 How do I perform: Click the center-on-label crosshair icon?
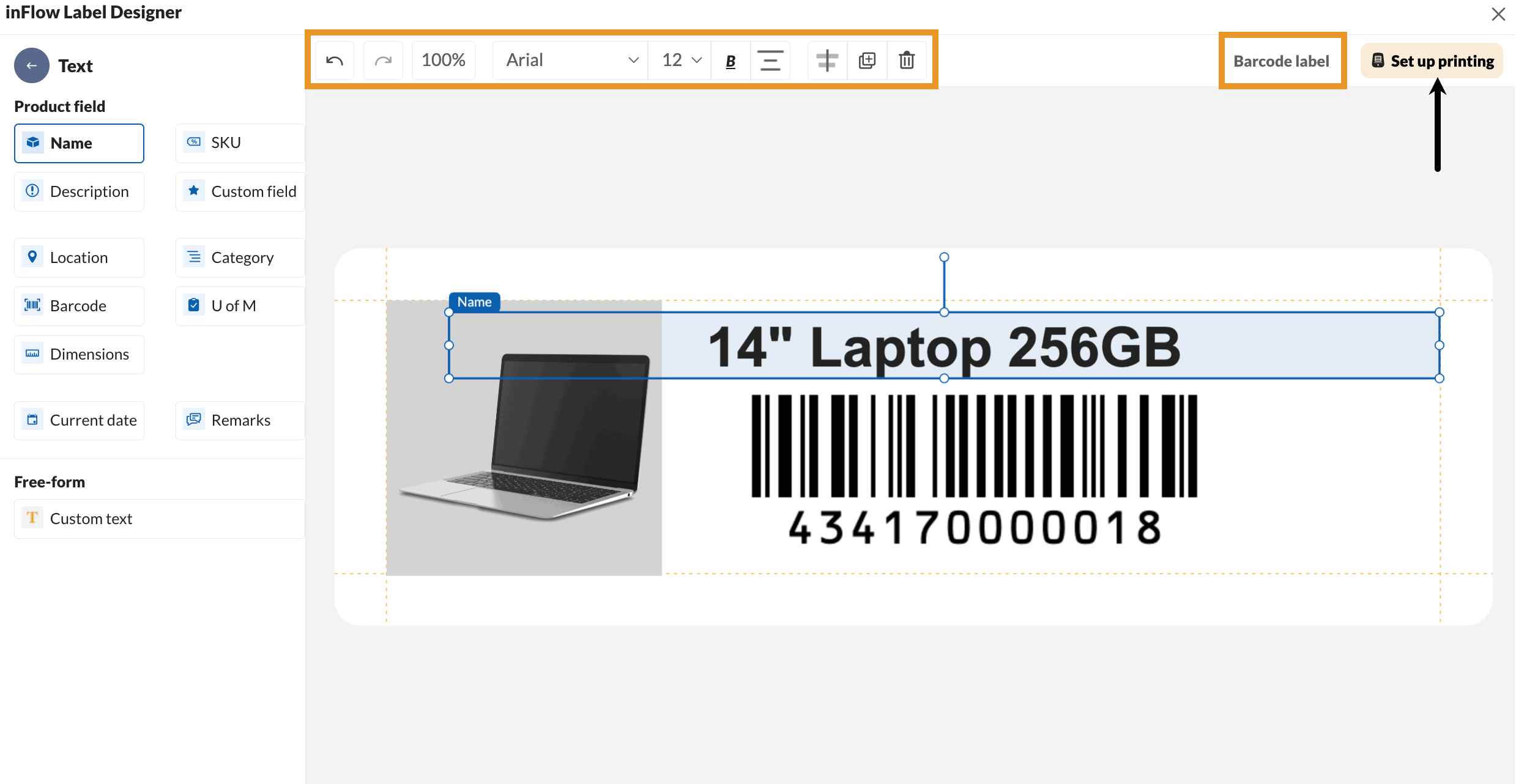(x=827, y=61)
